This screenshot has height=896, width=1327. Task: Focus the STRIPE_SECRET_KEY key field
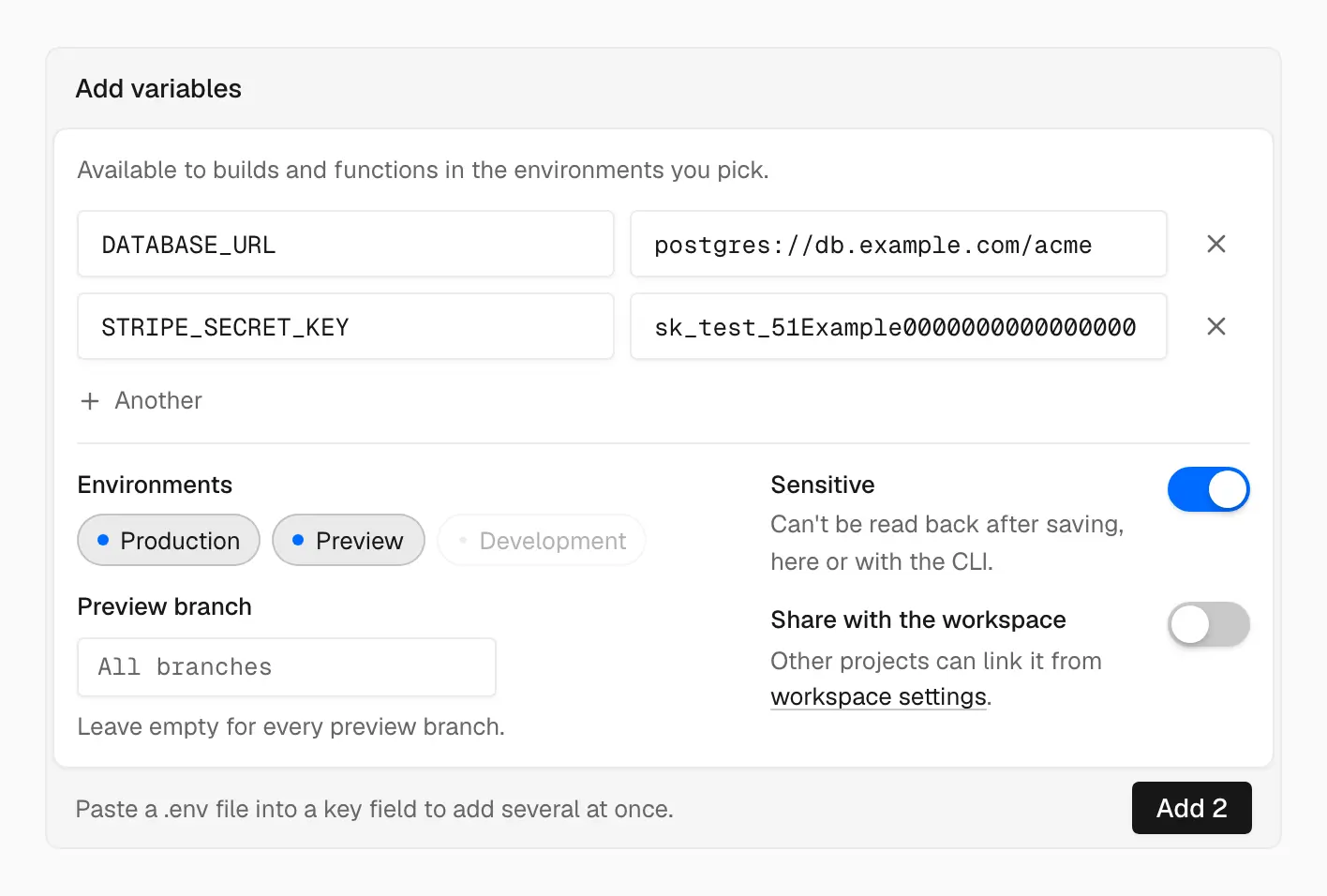click(346, 326)
